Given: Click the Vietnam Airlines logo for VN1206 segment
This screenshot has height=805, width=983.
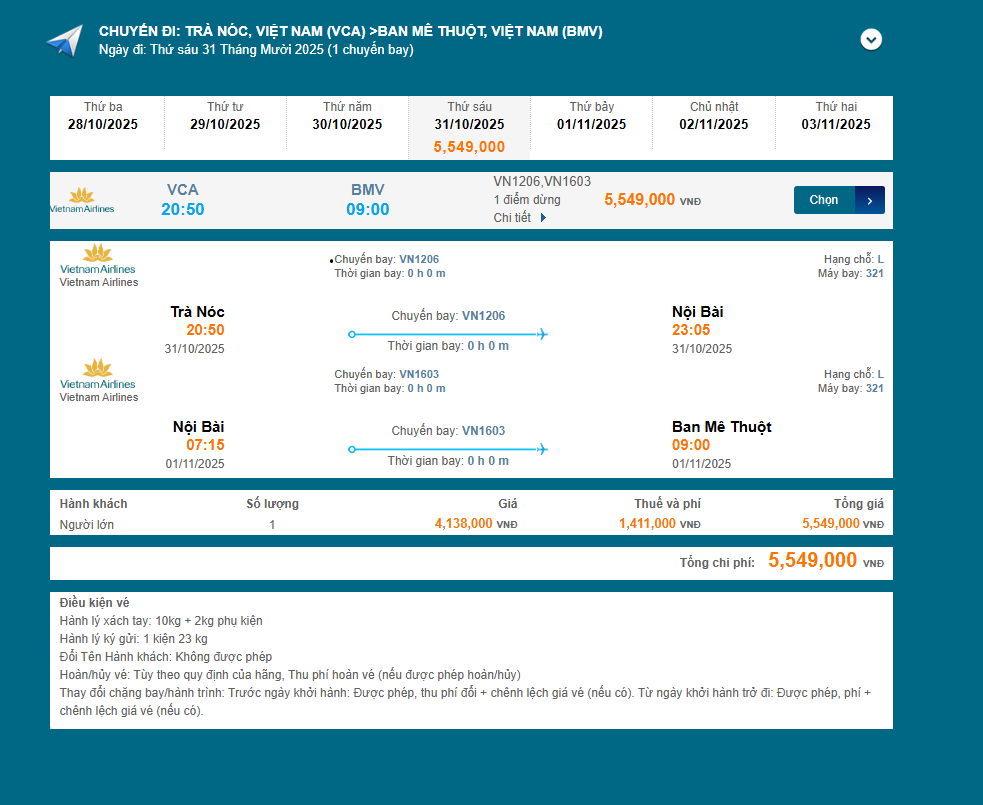Looking at the screenshot, I should click(x=98, y=258).
